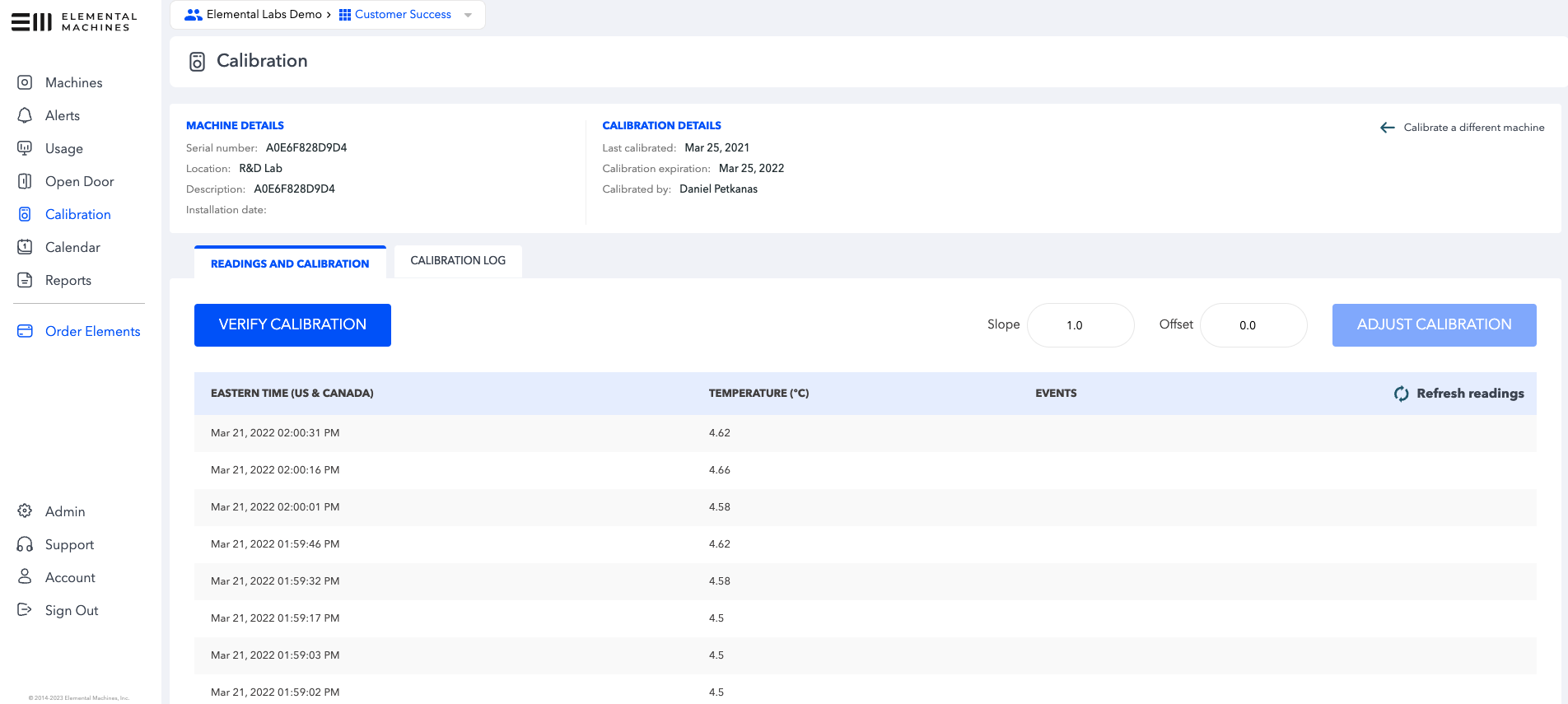Select row Mar 21, 2022 02:00:01 PM
Viewport: 1568px width, 704px height.
point(866,507)
